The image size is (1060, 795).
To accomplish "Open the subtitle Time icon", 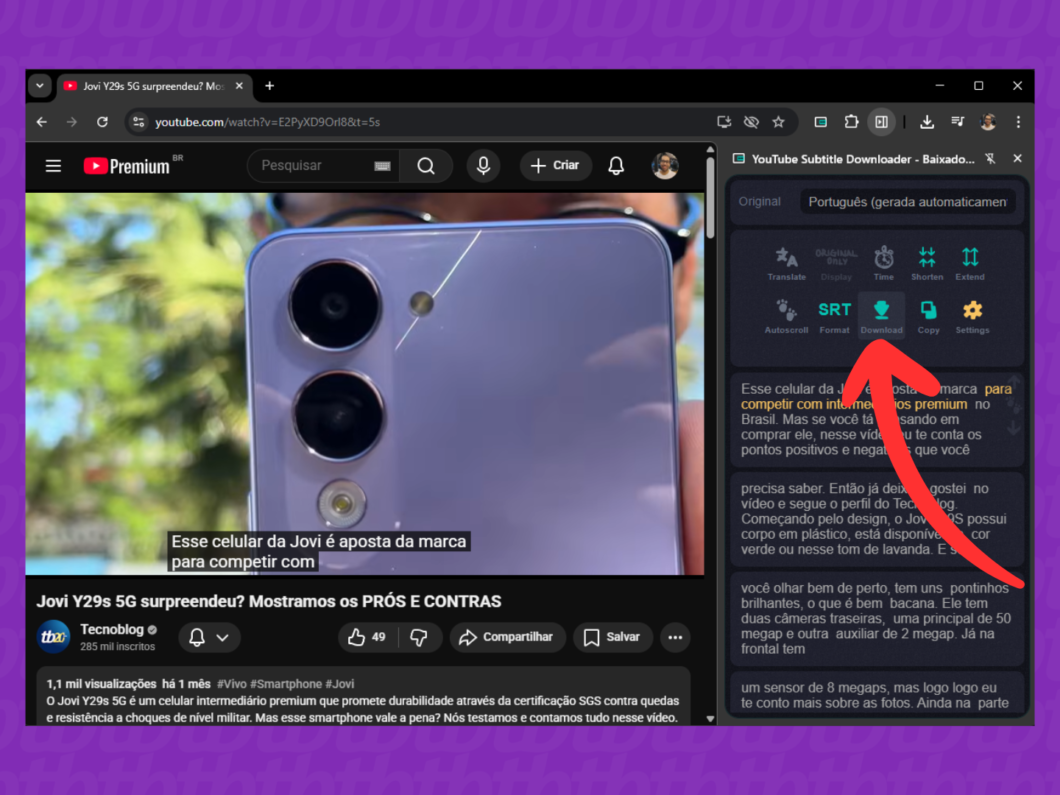I will click(x=883, y=263).
